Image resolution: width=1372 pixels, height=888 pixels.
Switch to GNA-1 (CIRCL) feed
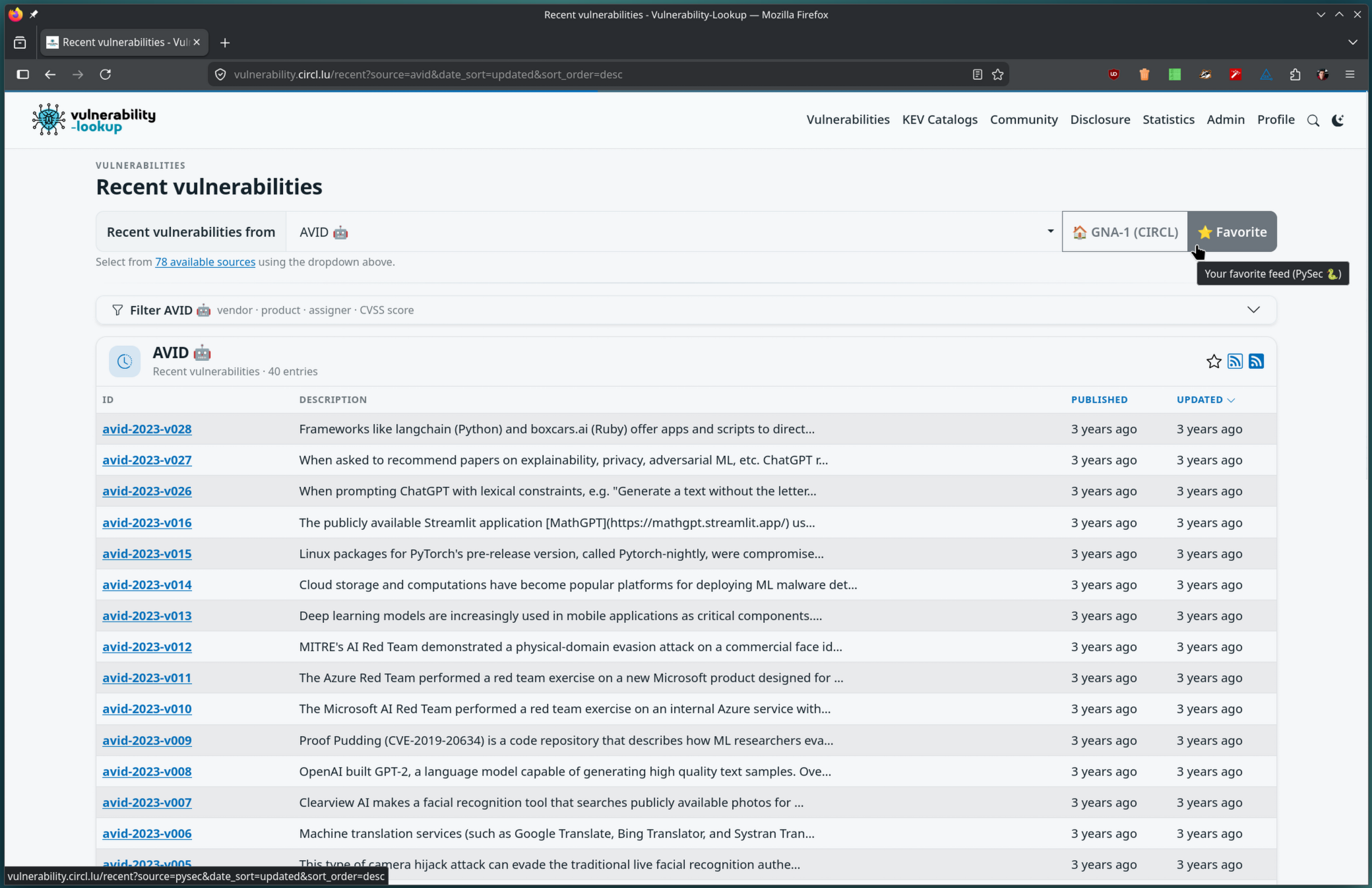1125,232
